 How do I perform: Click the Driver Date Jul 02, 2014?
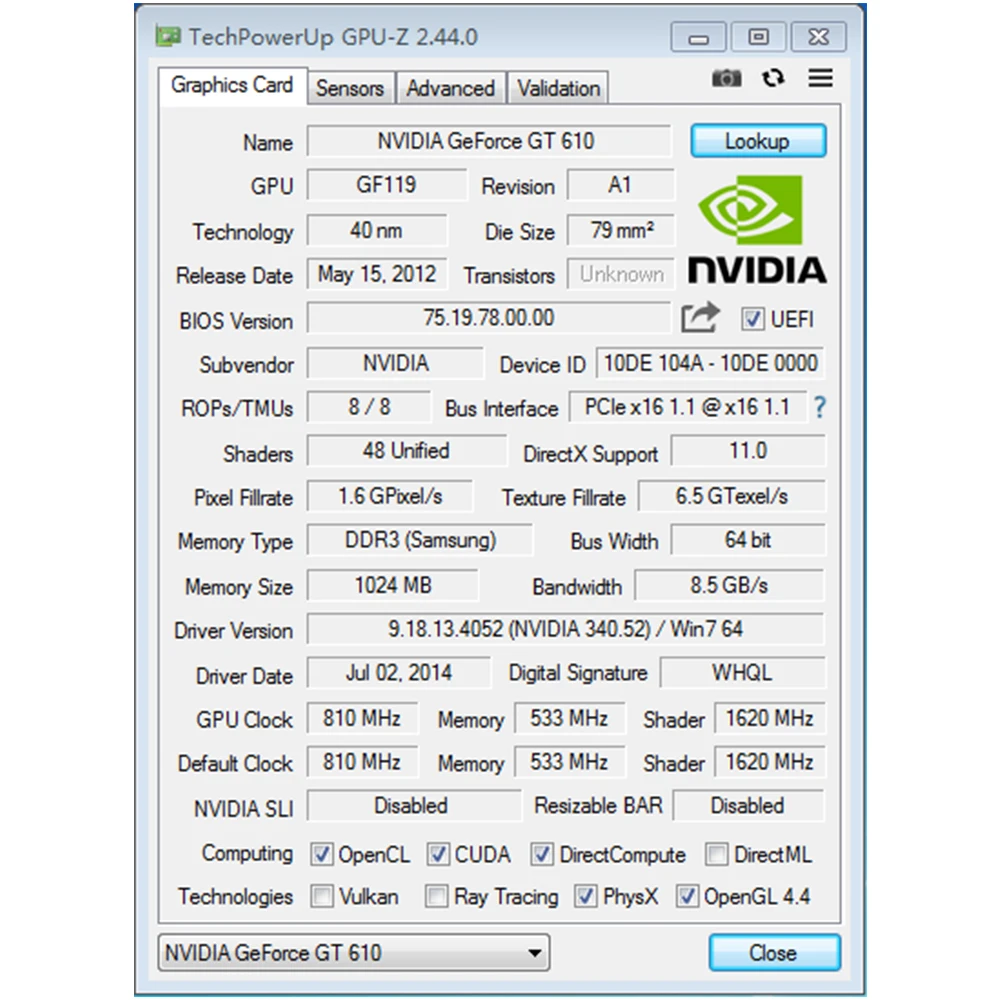point(399,673)
